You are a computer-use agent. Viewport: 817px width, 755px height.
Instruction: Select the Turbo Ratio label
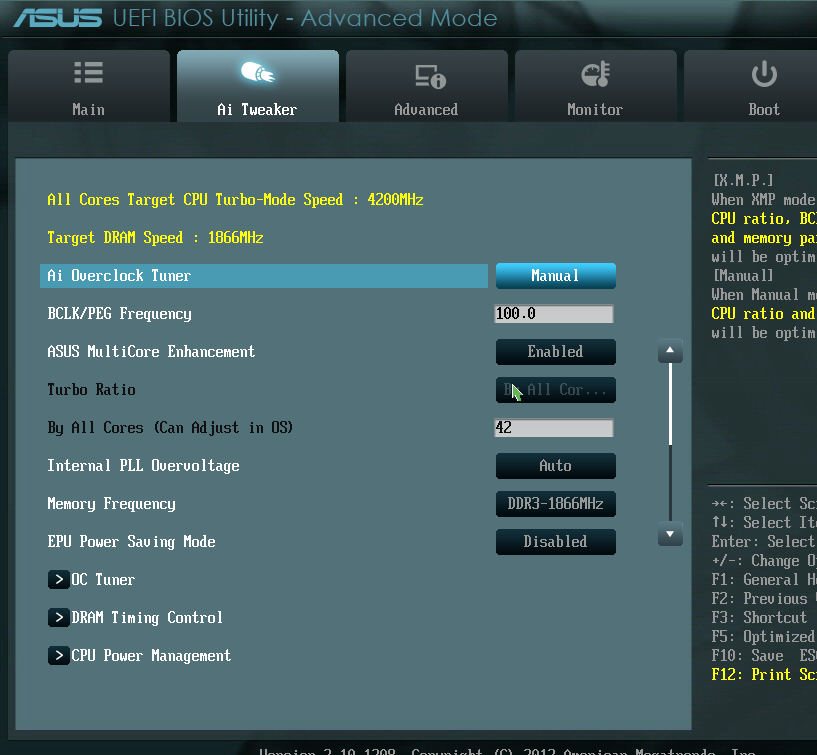(x=91, y=390)
